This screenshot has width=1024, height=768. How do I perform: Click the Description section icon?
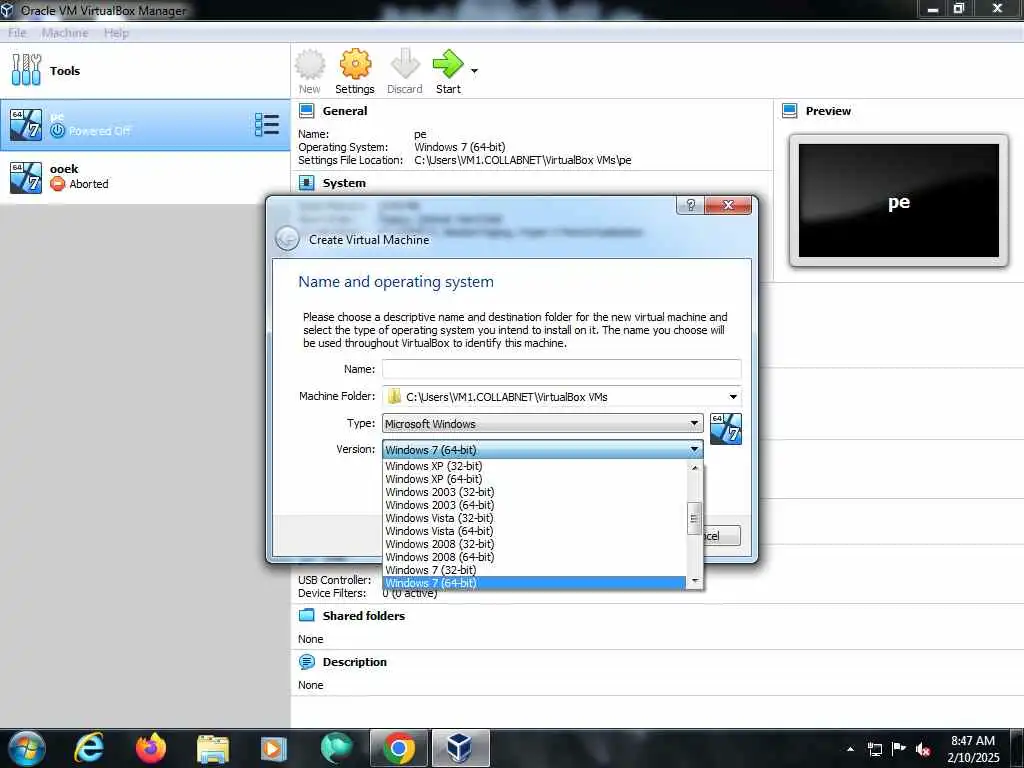(x=307, y=662)
